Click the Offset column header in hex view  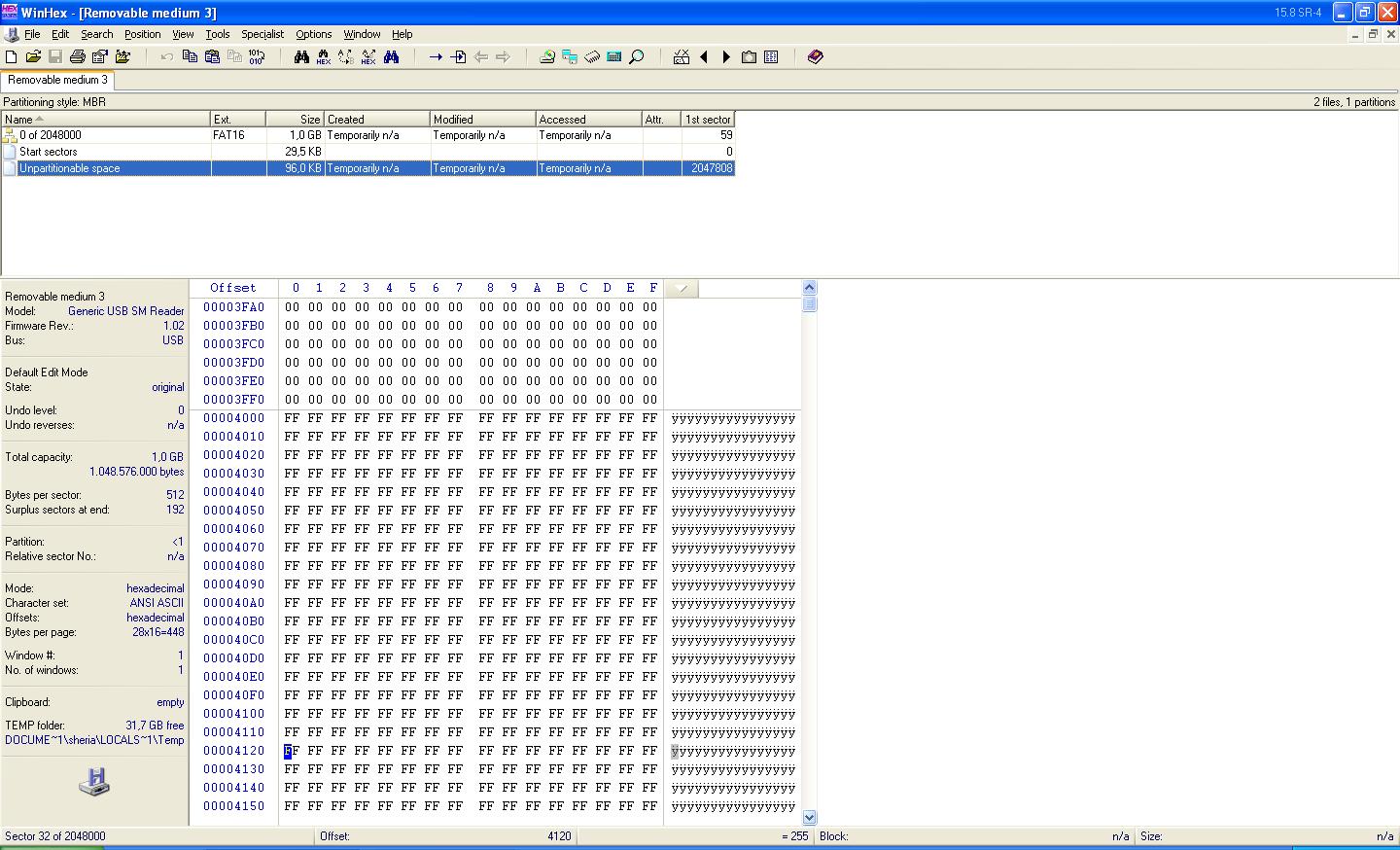coord(233,288)
